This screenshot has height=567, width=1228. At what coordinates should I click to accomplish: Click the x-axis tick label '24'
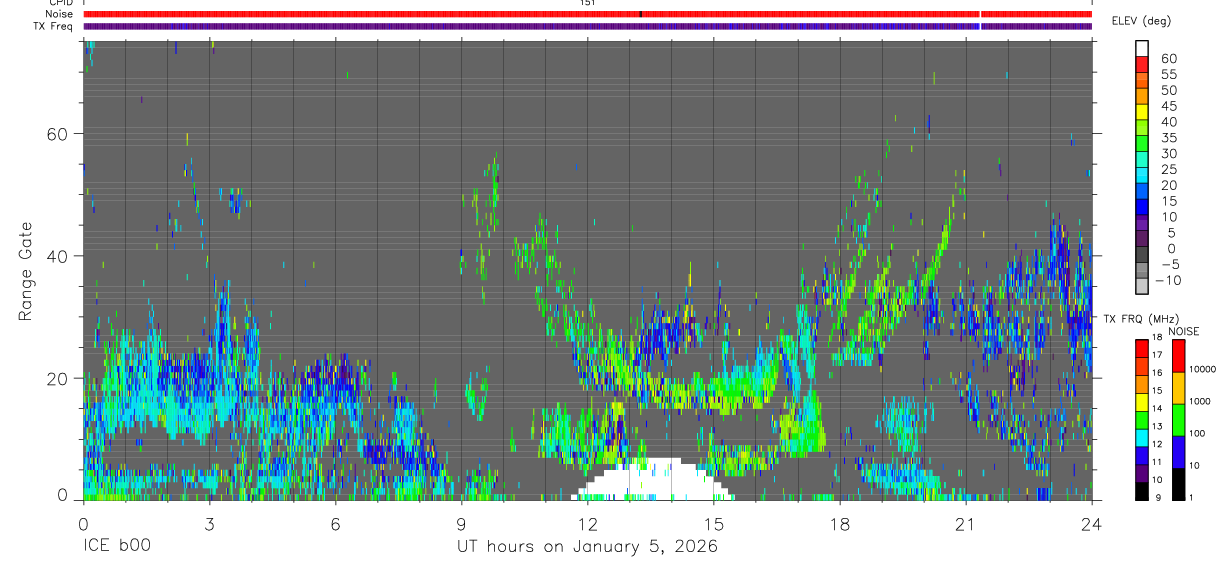pos(1091,523)
